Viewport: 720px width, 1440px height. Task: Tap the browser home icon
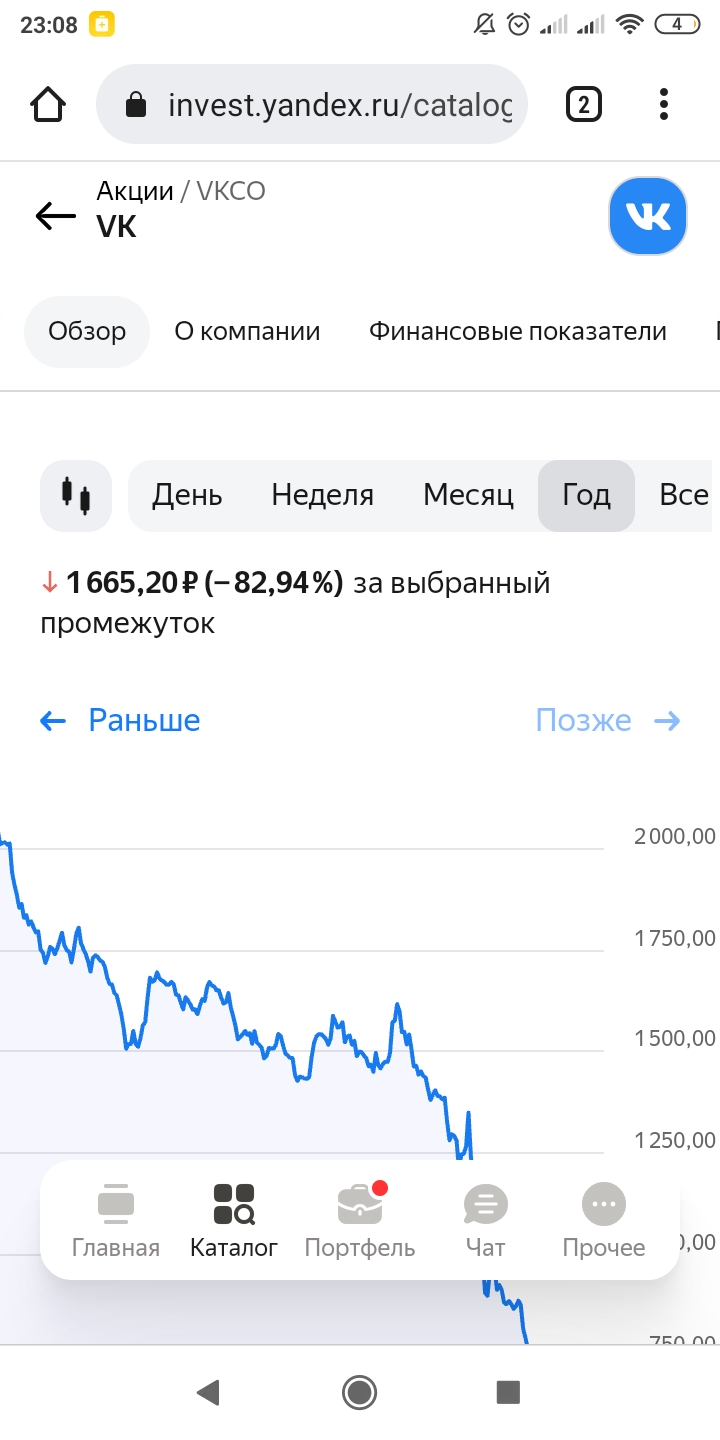pyautogui.click(x=48, y=104)
